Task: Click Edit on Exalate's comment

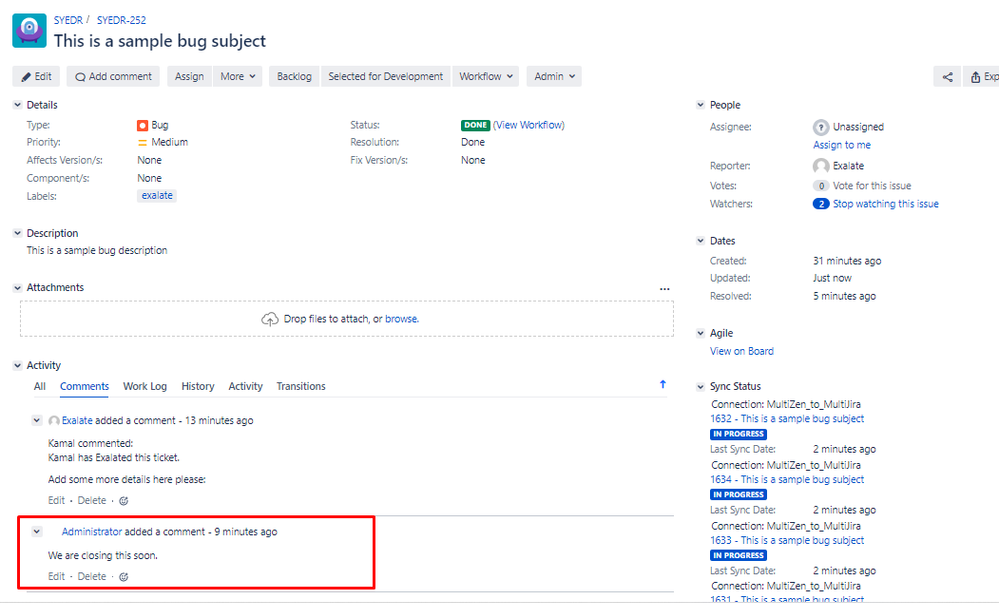Action: [56, 501]
